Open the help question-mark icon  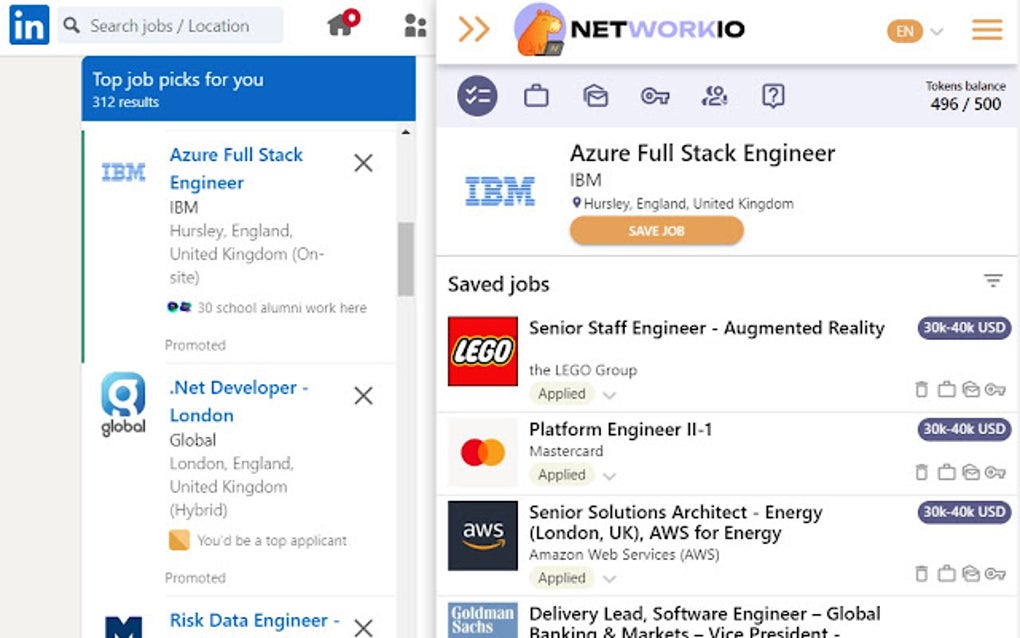(x=773, y=96)
